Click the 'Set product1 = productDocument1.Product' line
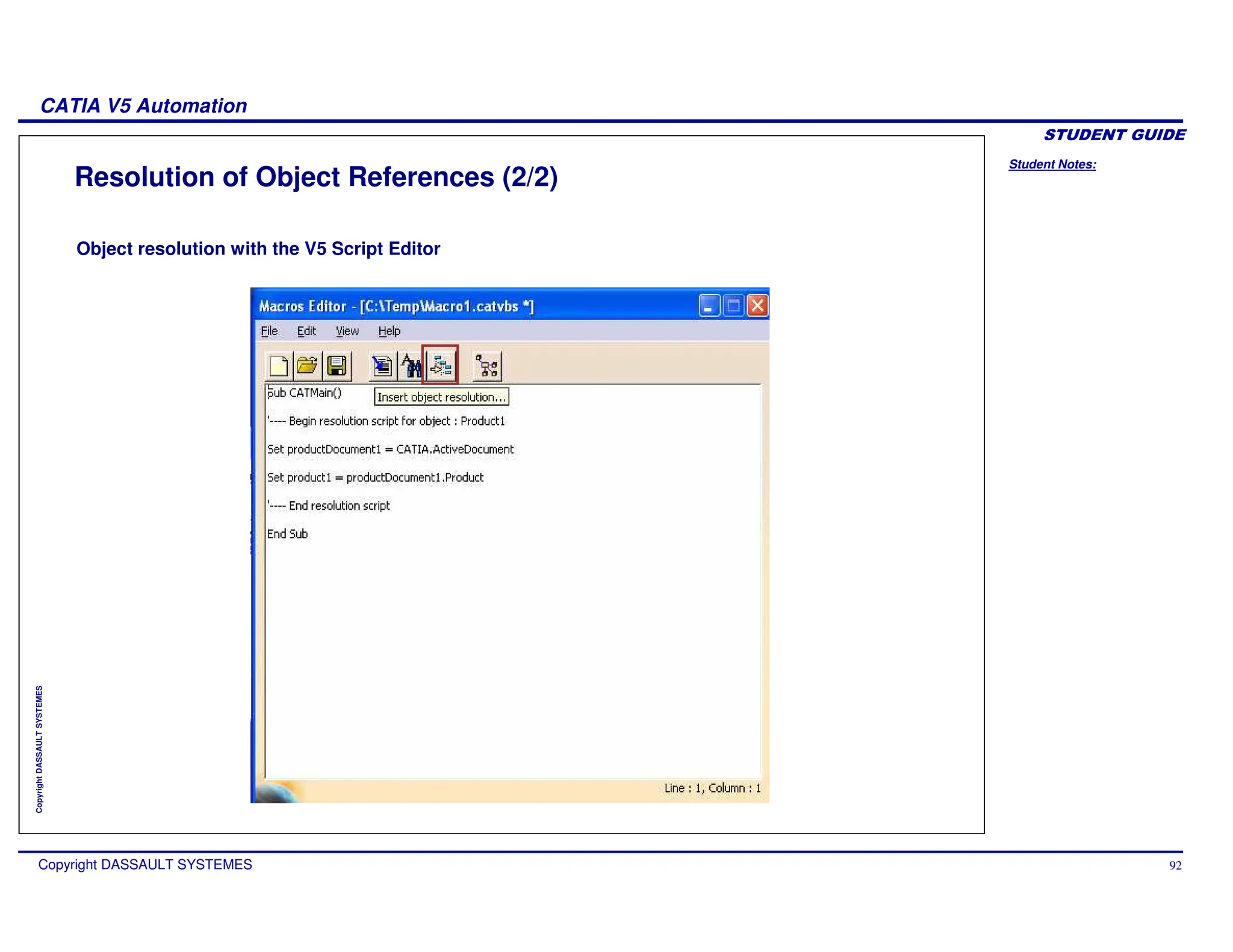 click(x=376, y=478)
